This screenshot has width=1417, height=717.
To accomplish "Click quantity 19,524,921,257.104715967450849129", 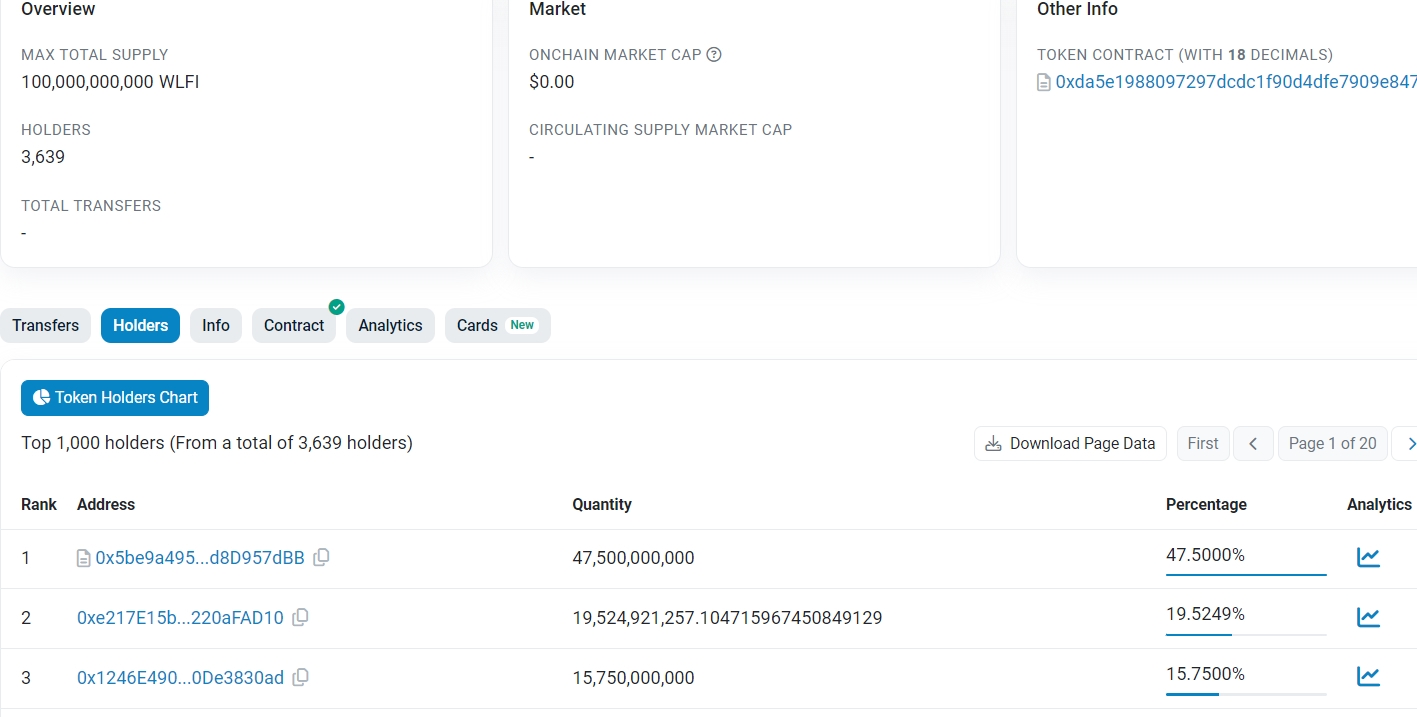I will (x=727, y=618).
